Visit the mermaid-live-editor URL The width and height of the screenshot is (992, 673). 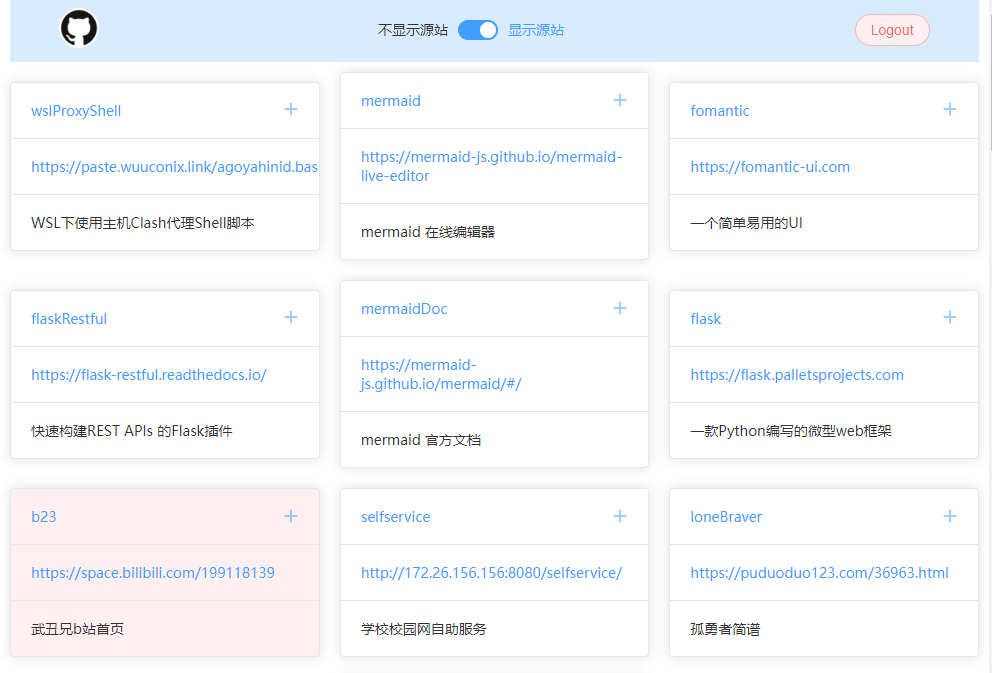point(491,166)
